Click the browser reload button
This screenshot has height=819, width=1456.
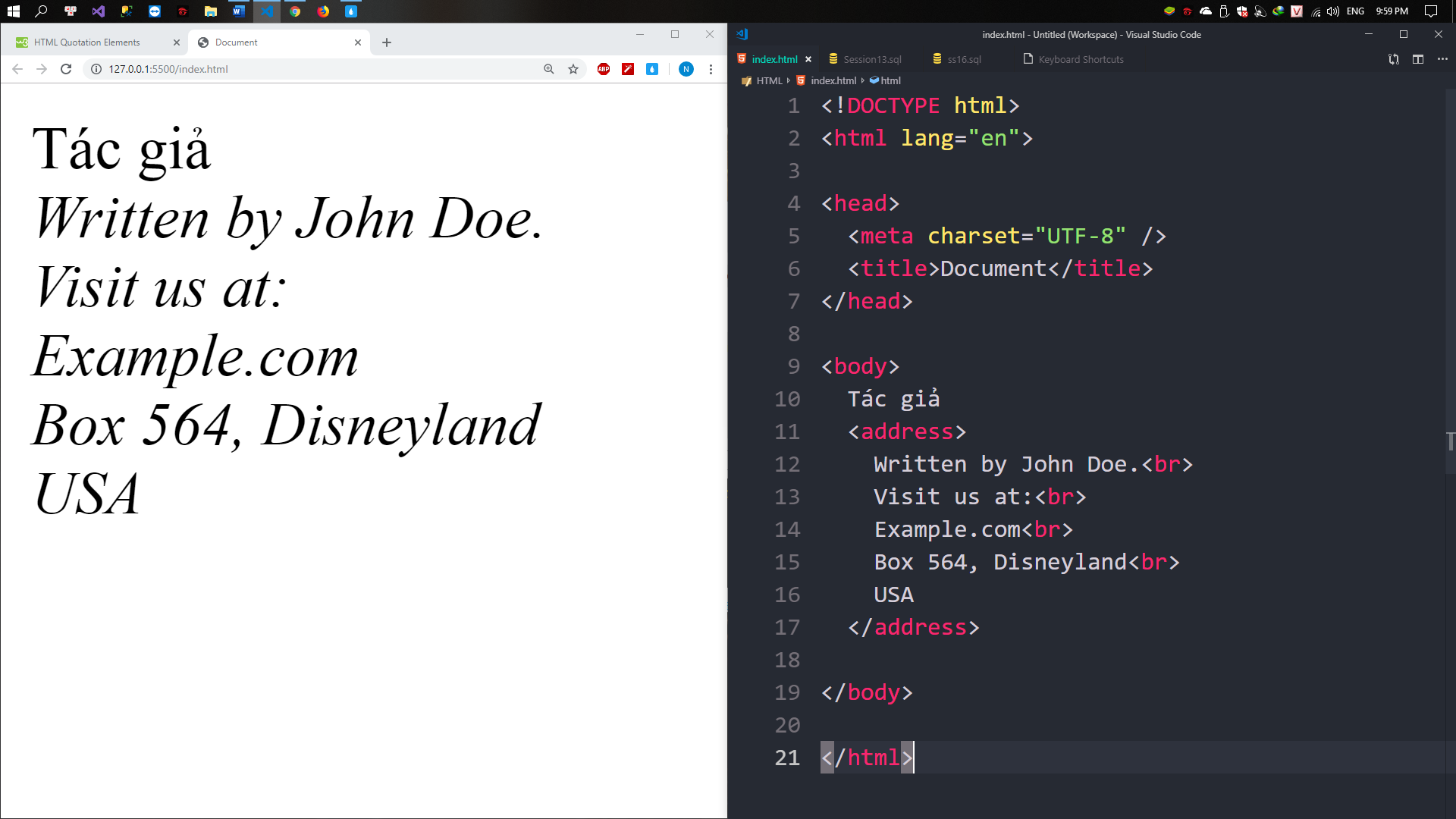click(66, 69)
